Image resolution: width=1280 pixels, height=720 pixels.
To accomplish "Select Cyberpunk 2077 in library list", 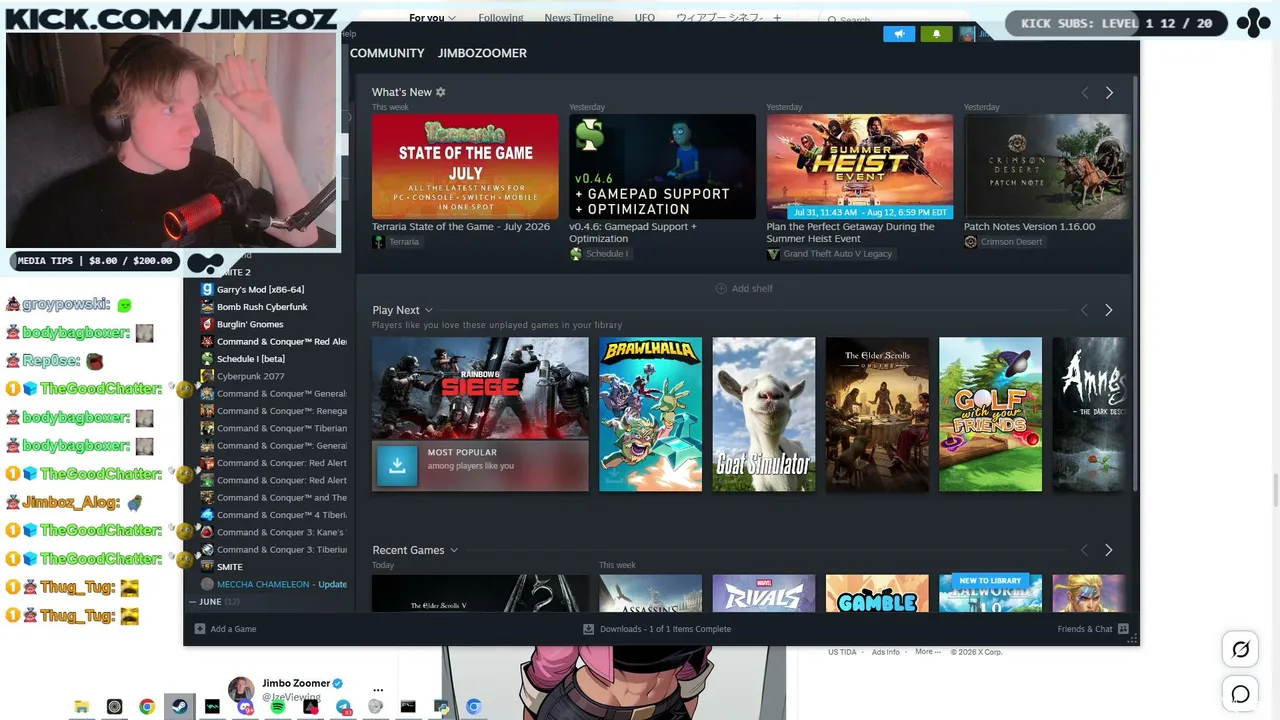I will point(251,376).
